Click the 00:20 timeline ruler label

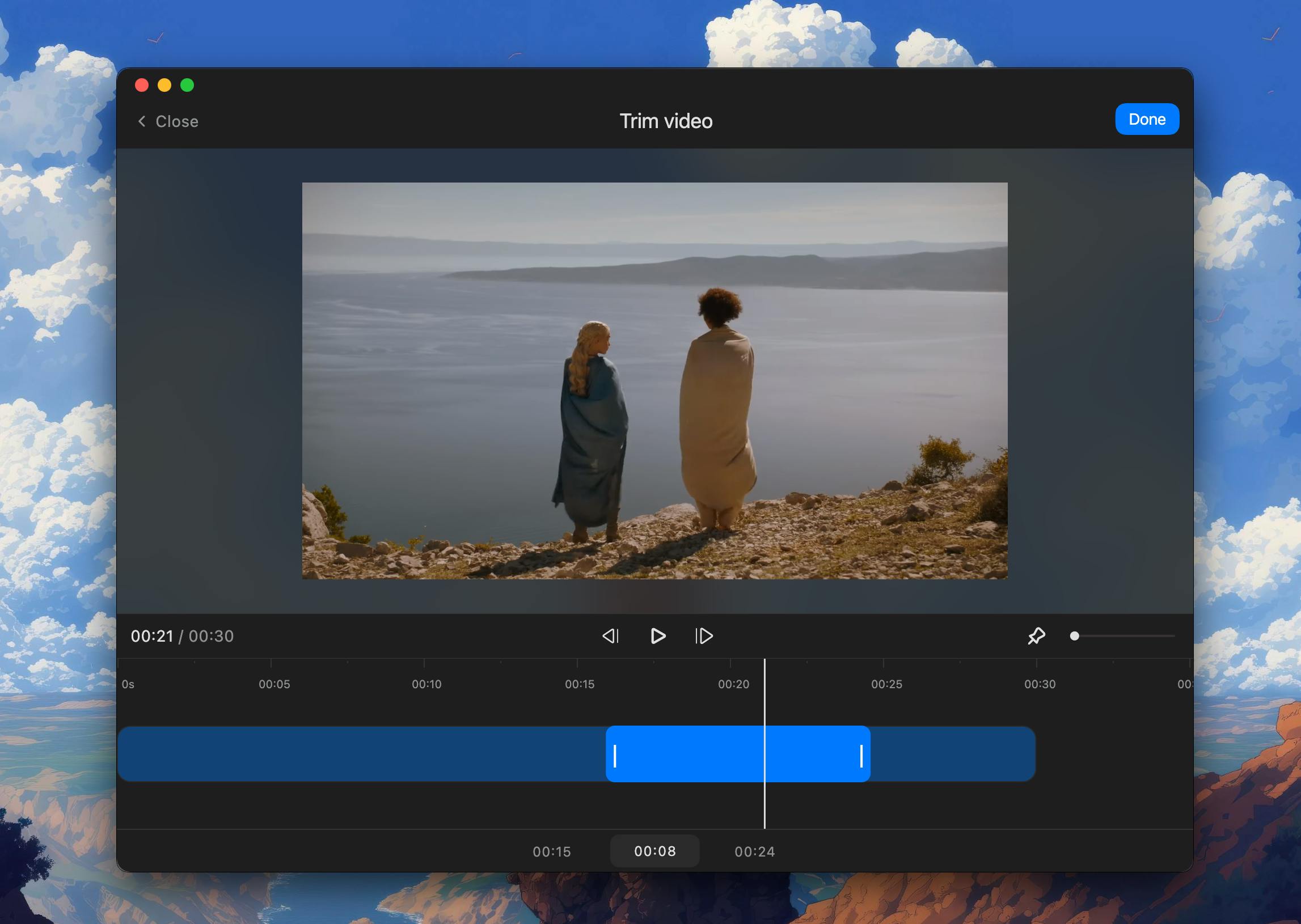click(734, 684)
